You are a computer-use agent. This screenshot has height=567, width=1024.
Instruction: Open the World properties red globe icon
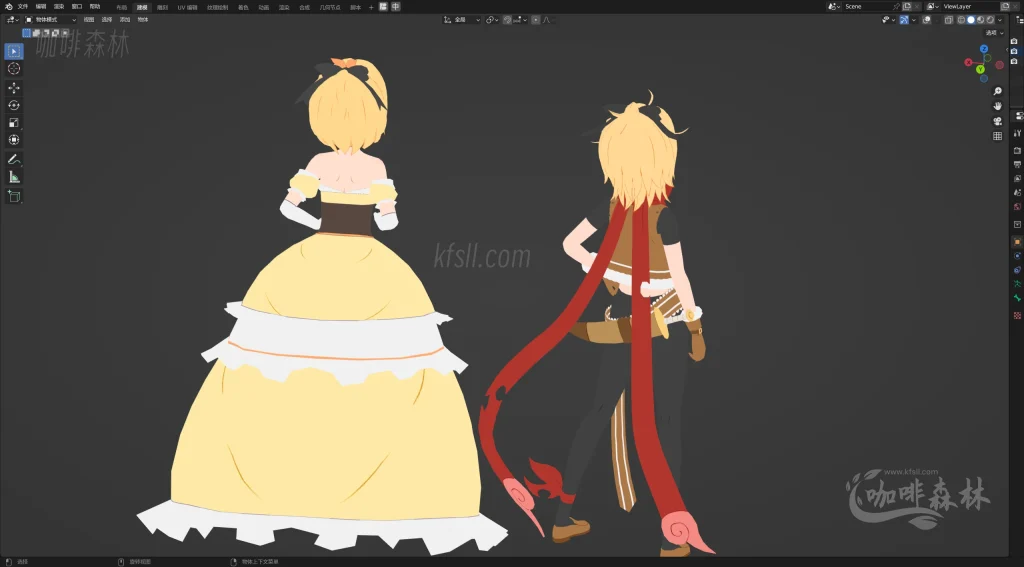click(1017, 206)
